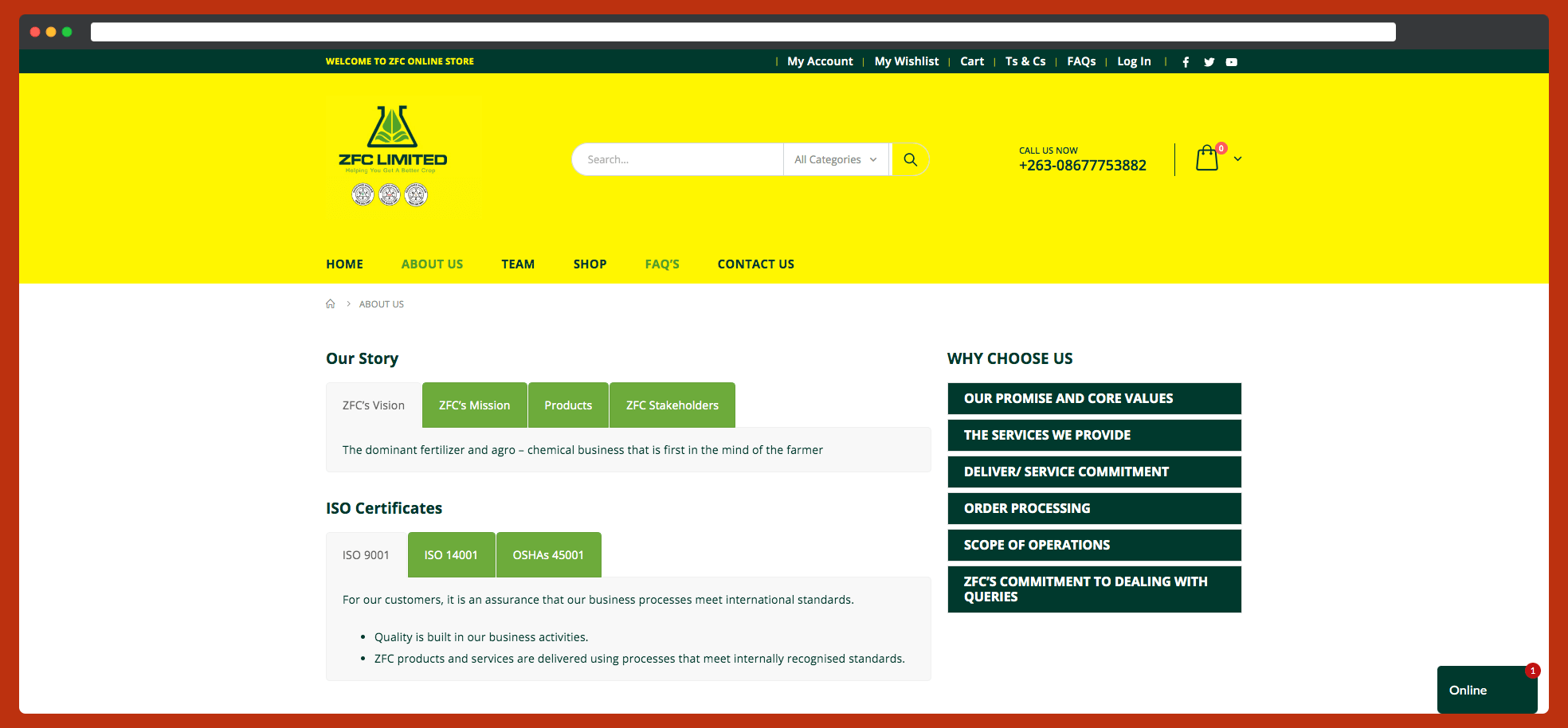Click the last ISO certification badge
The image size is (1568, 728).
(x=416, y=194)
